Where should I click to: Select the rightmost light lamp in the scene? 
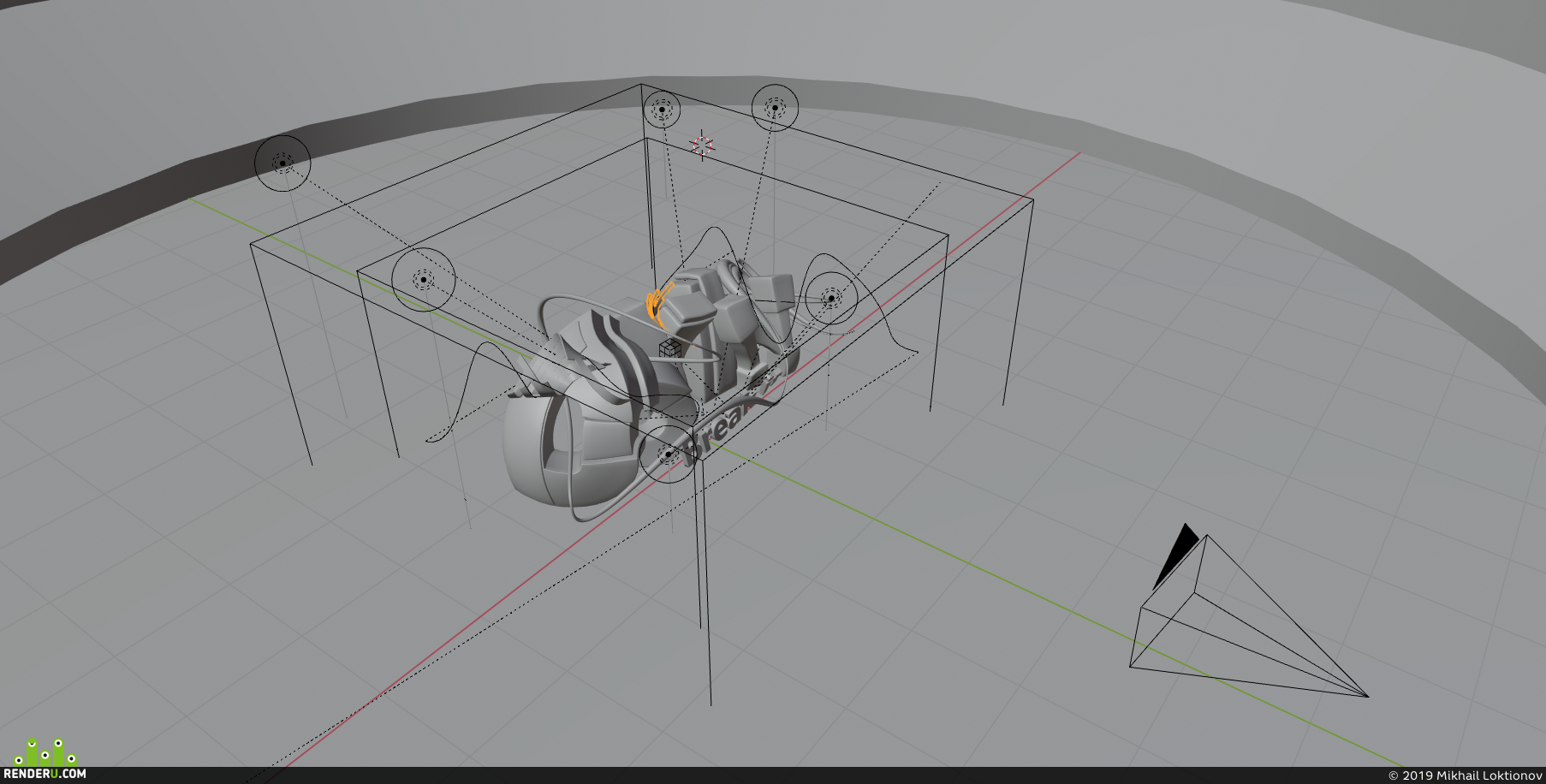pos(830,298)
